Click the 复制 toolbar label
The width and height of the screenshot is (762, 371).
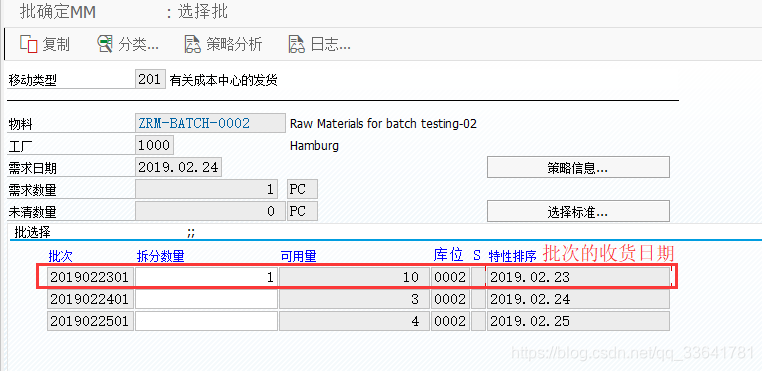[56, 45]
